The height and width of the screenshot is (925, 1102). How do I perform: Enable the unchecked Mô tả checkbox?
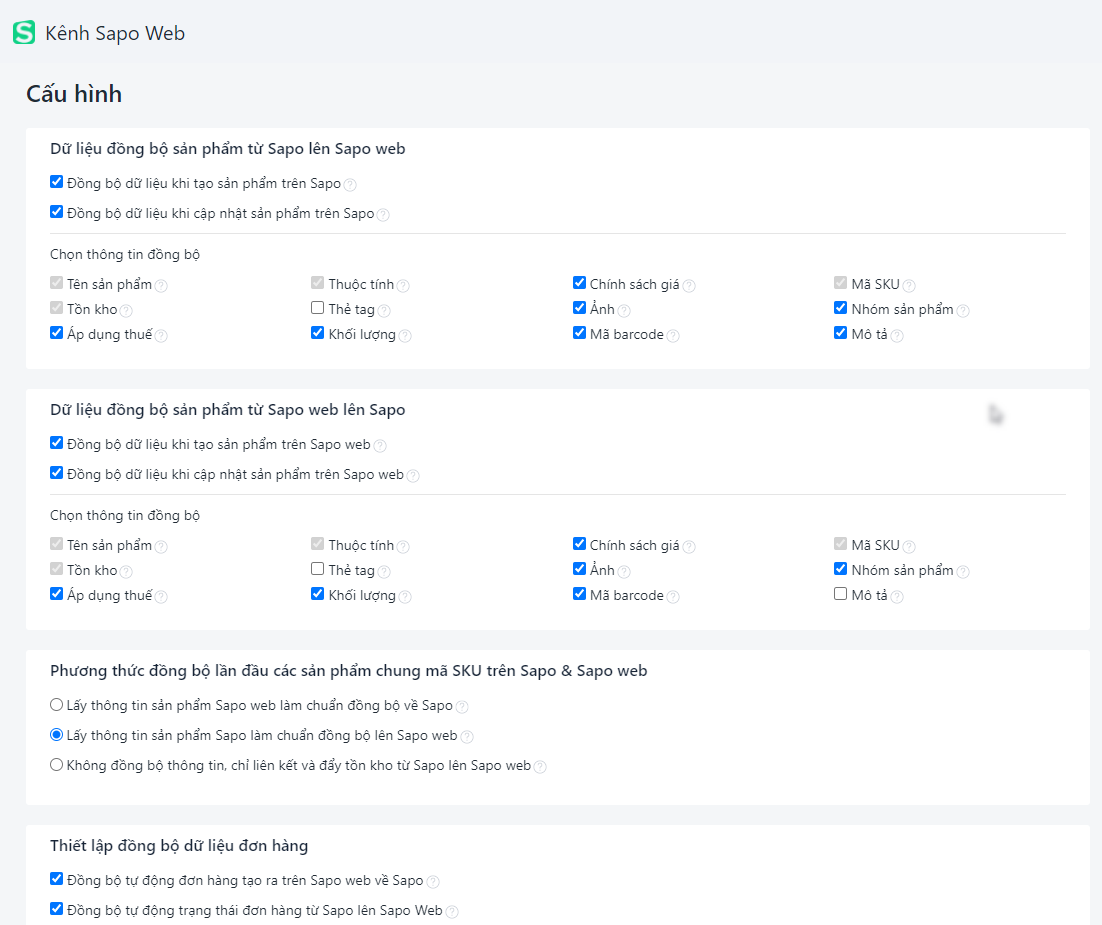click(841, 594)
